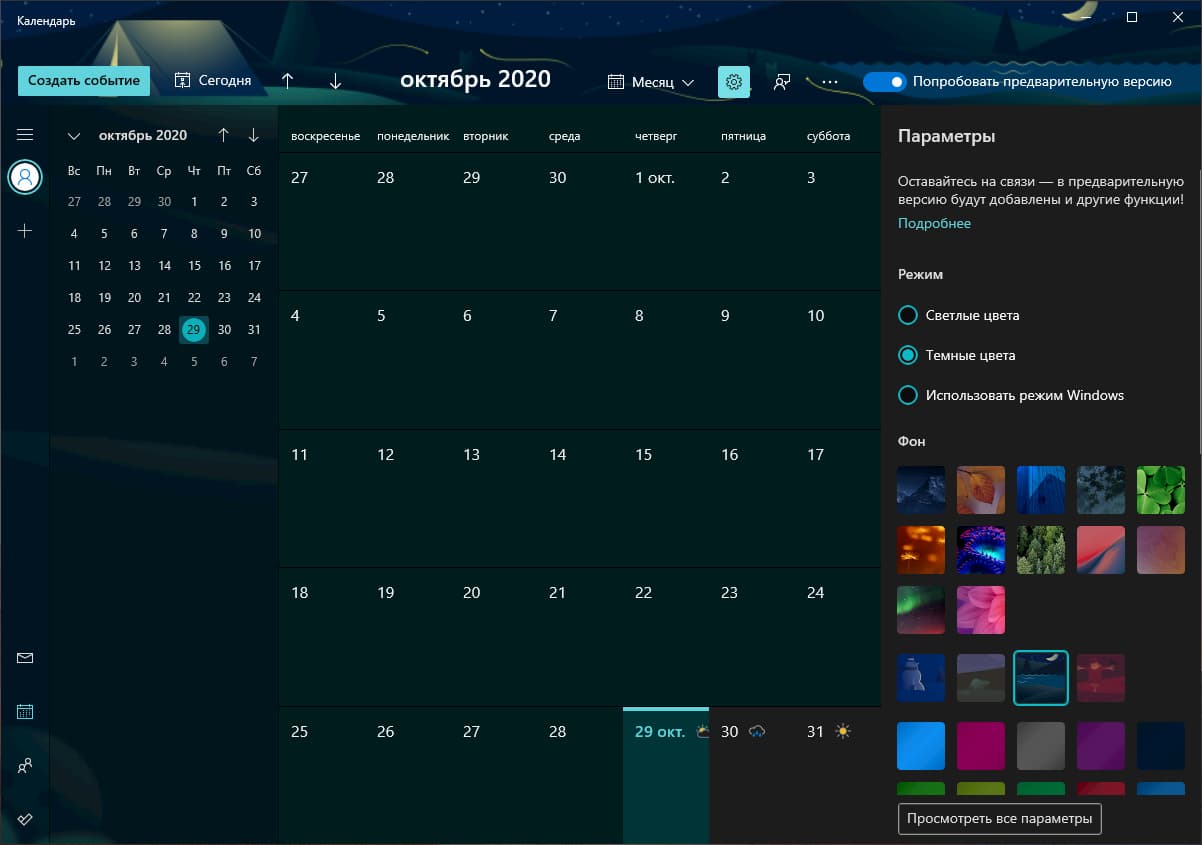Select Использовать режим Windows mode
The height and width of the screenshot is (845, 1202).
[x=908, y=395]
